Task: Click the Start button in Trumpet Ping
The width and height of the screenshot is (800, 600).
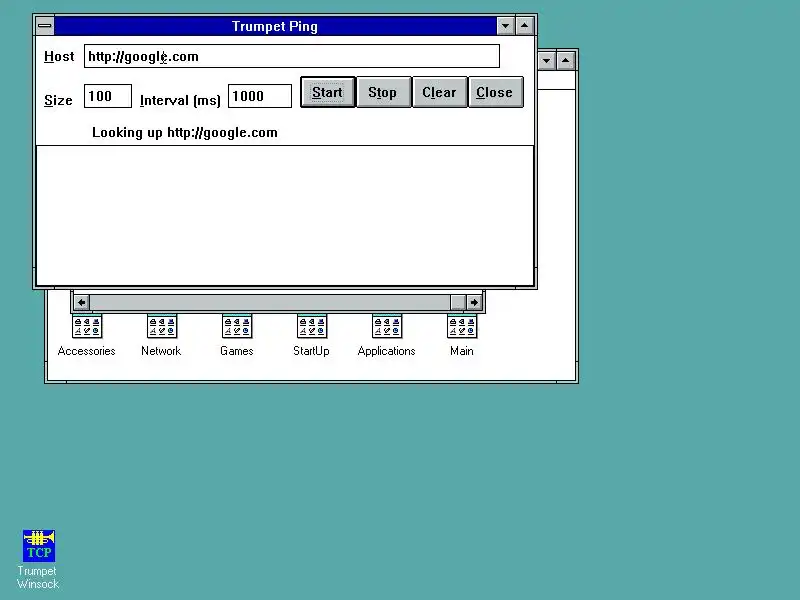Action: (x=328, y=92)
